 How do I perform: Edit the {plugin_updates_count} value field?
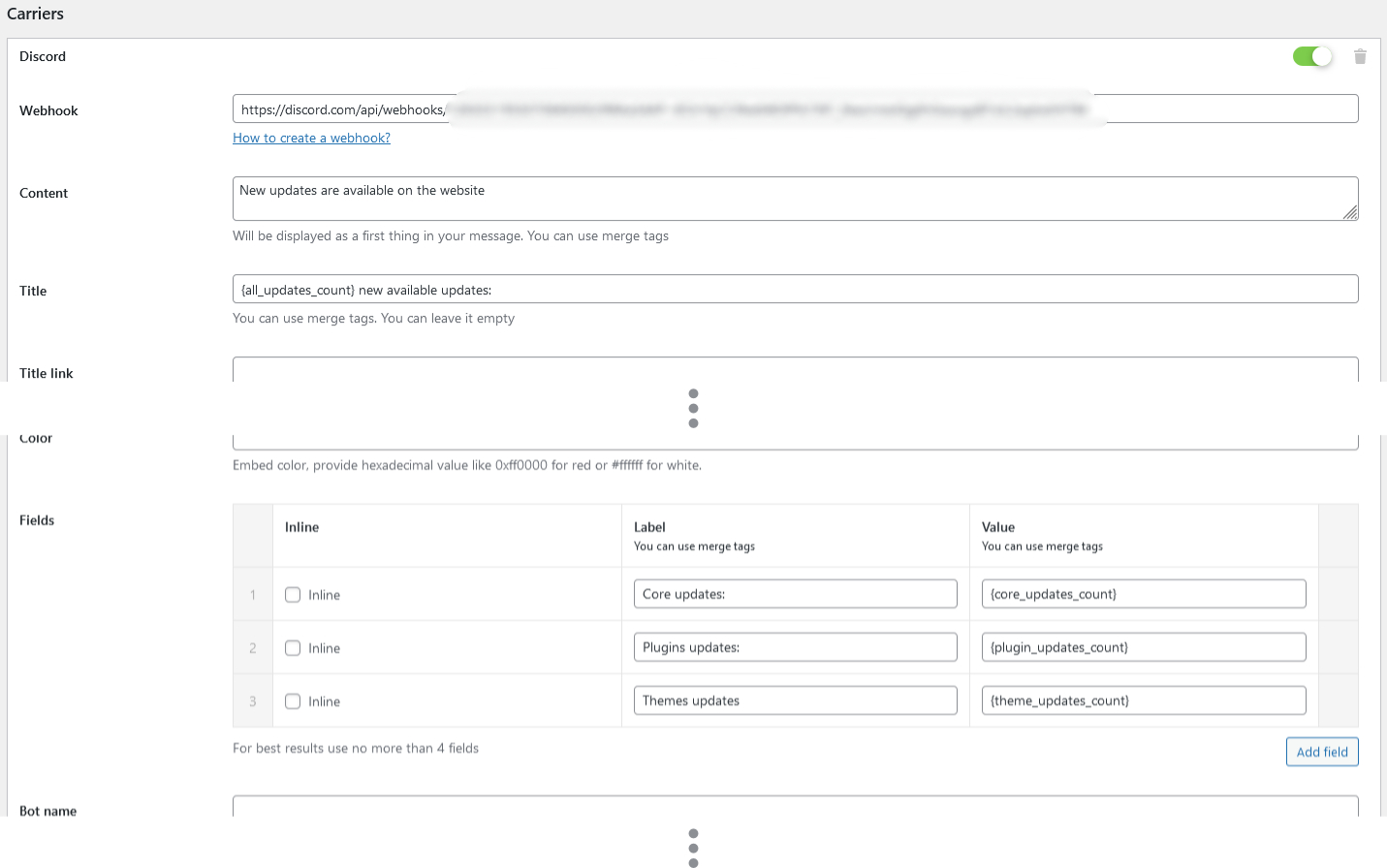1144,647
